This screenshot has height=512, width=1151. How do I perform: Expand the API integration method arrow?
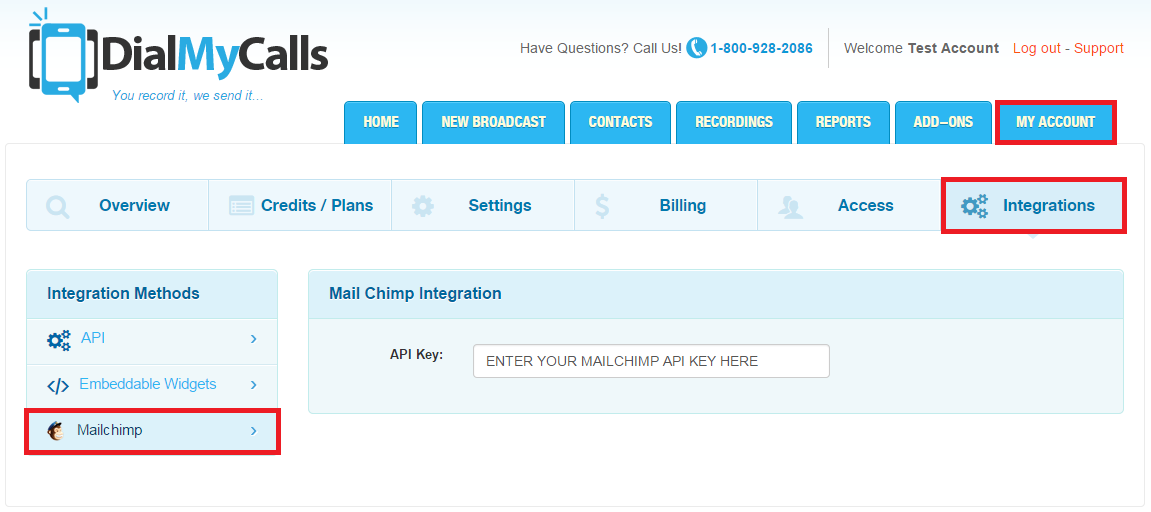point(254,339)
